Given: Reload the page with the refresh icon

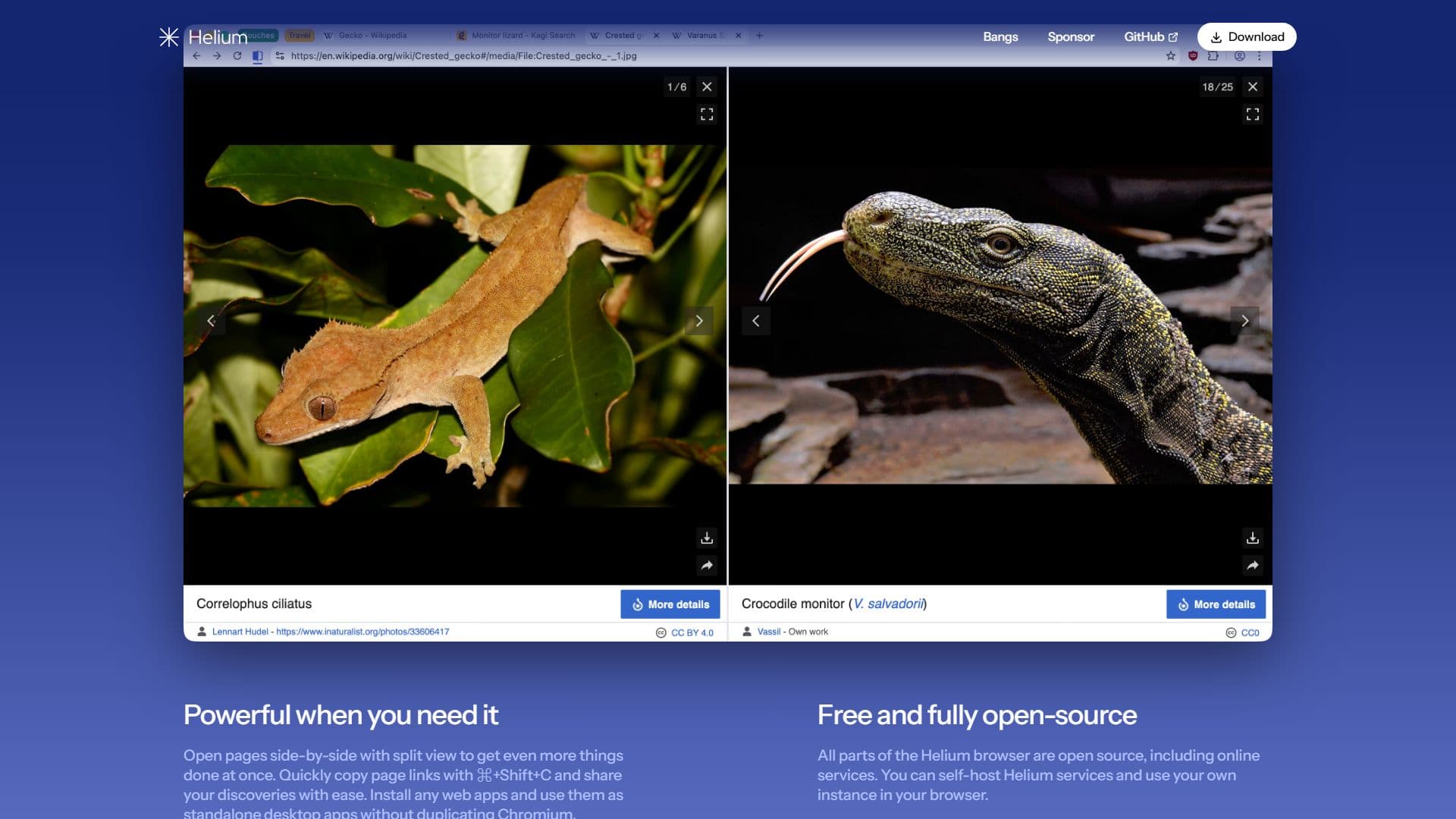Looking at the screenshot, I should tap(237, 55).
